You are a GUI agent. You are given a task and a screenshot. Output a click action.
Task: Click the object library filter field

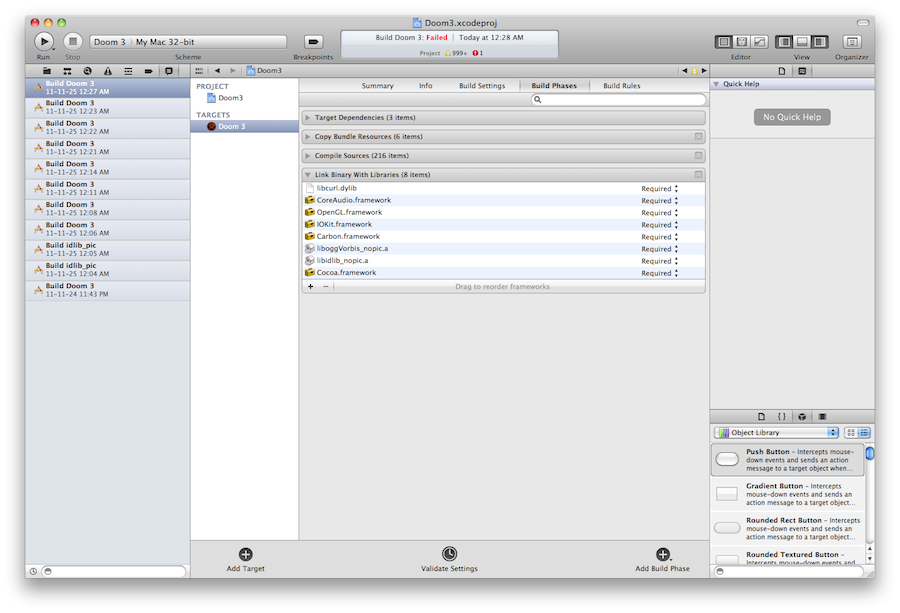pyautogui.click(x=789, y=571)
